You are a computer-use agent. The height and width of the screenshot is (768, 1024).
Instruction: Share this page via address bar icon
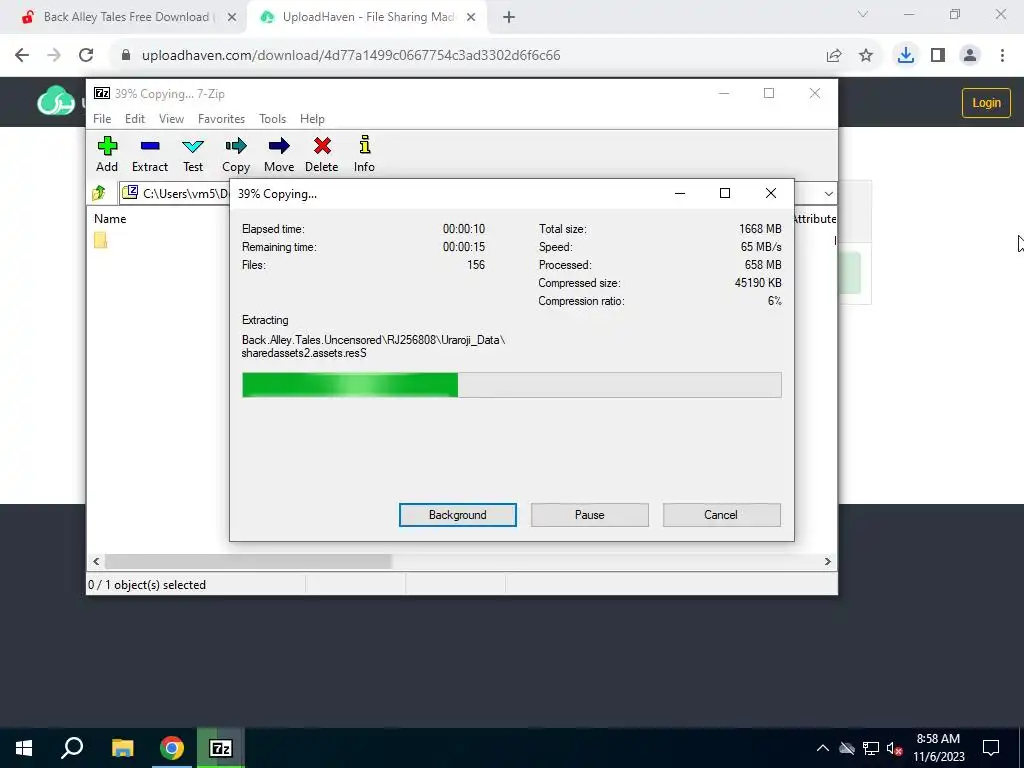(x=834, y=55)
